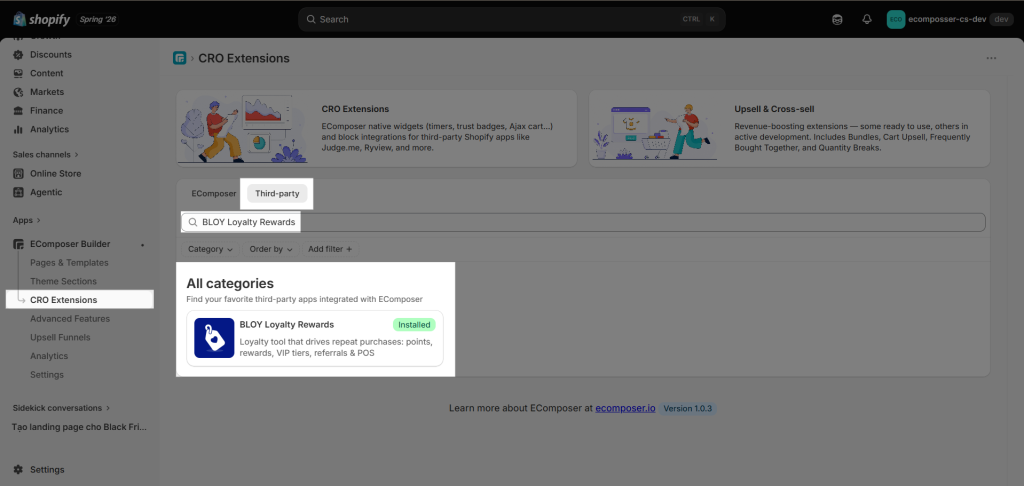The width and height of the screenshot is (1024, 486).
Task: Follow the ecomposer.io link
Action: pyautogui.click(x=625, y=408)
